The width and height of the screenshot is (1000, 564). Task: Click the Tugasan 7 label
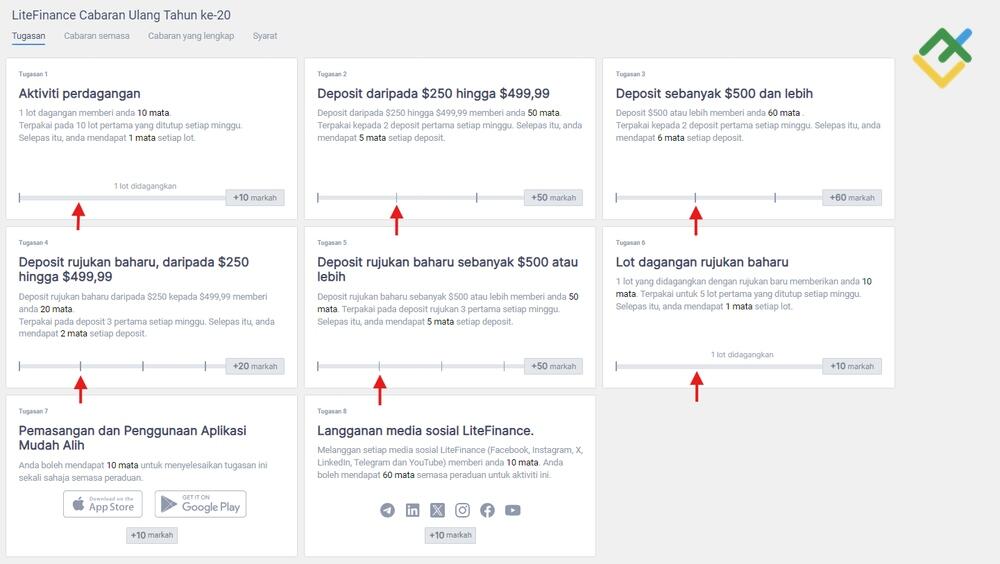point(33,411)
